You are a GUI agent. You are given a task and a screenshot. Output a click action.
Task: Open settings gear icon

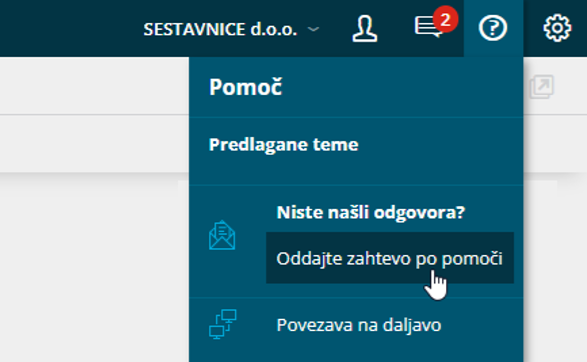(557, 28)
